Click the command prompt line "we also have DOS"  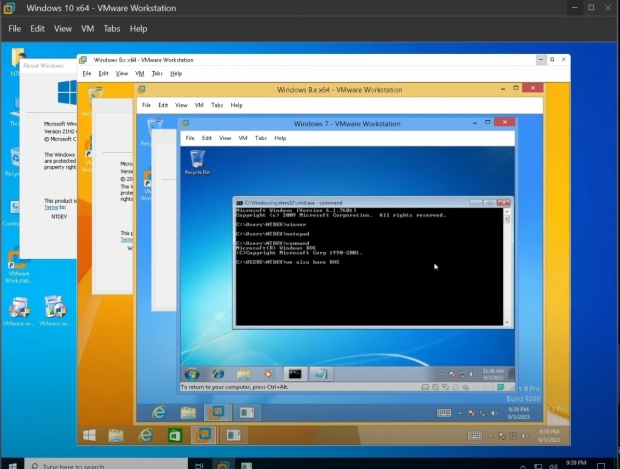(287, 262)
